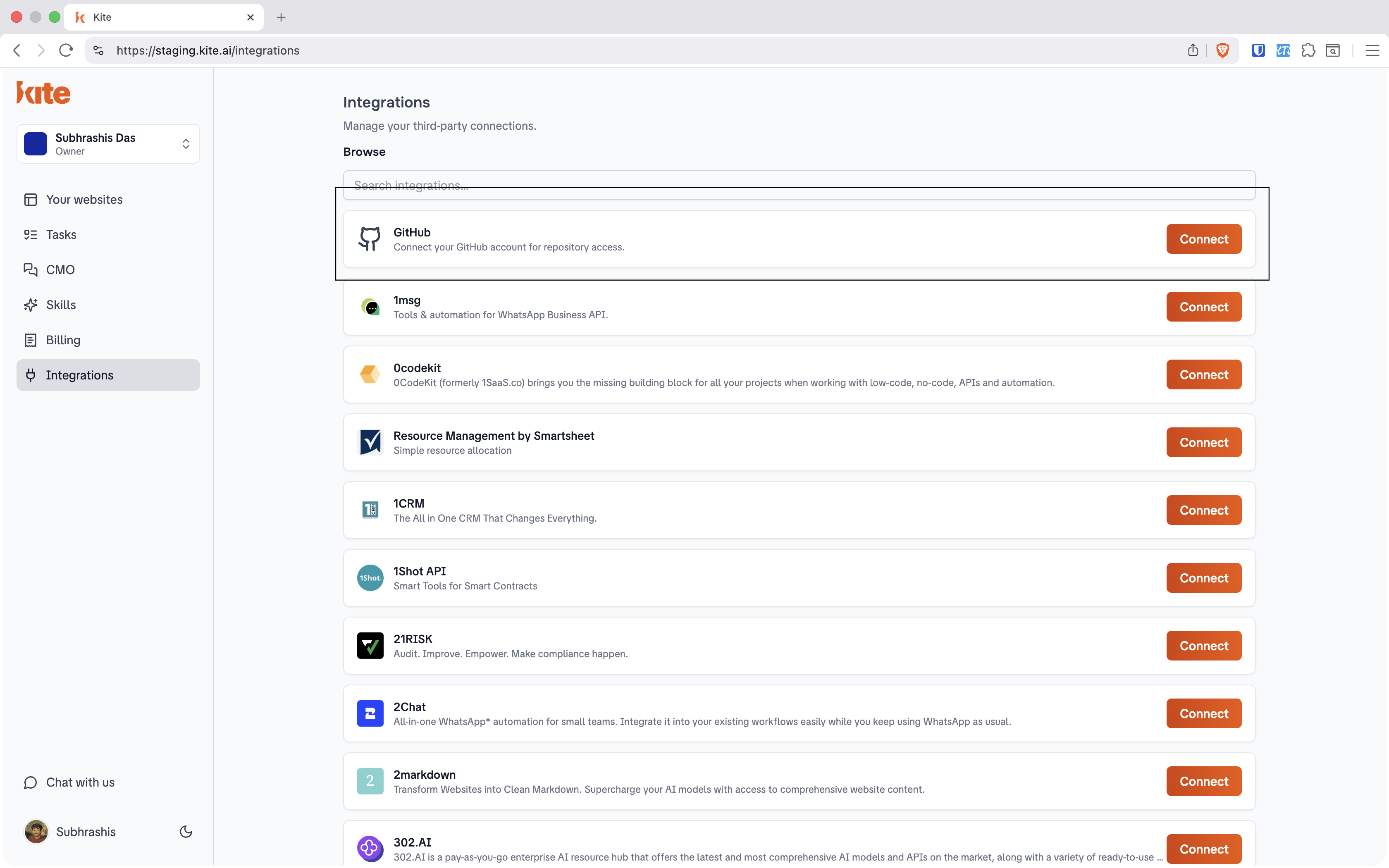The height and width of the screenshot is (868, 1389).
Task: Click the 0codekit orange cube icon
Action: (x=370, y=374)
